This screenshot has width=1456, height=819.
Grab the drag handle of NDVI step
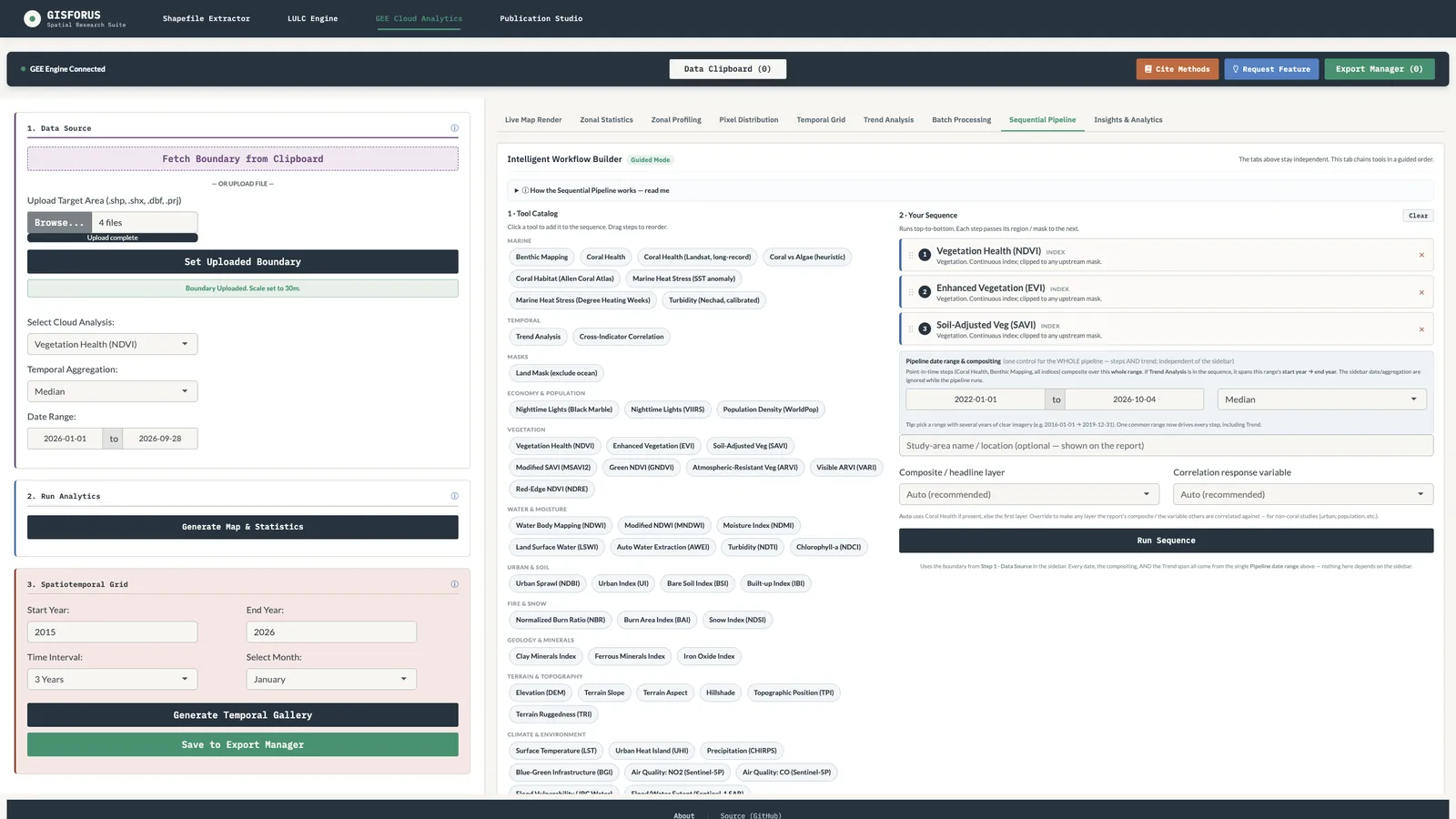coord(911,255)
